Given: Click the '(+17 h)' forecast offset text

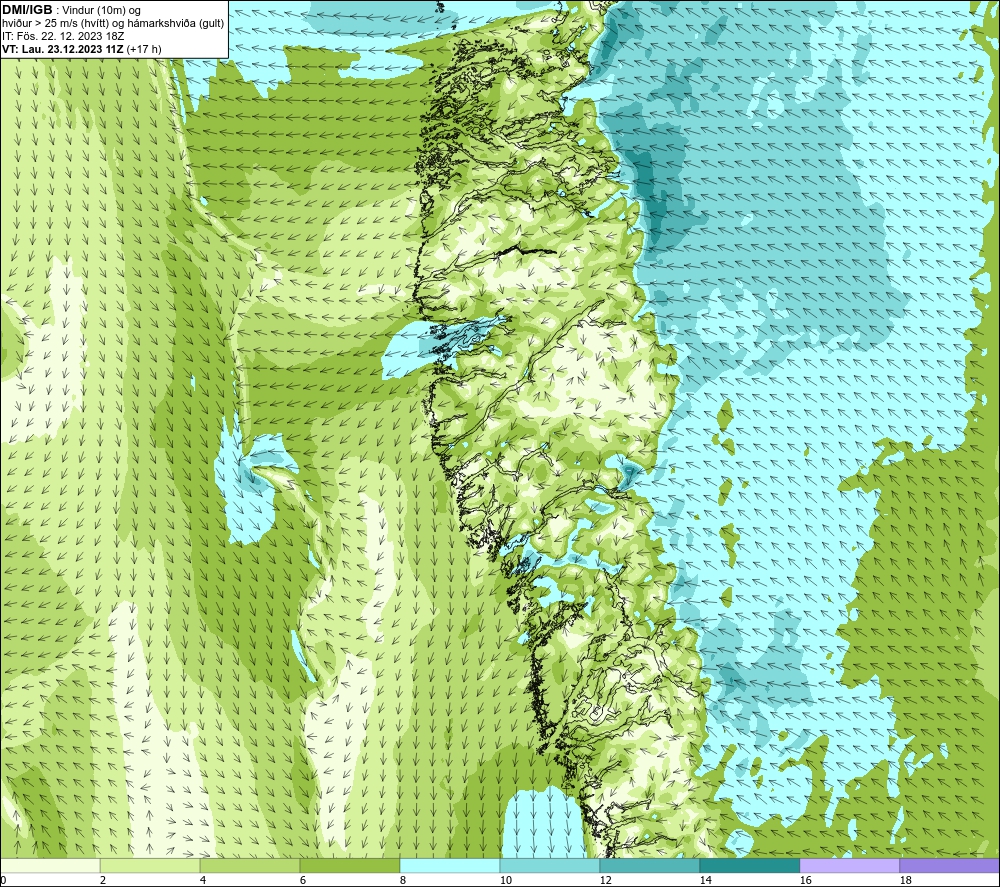Looking at the screenshot, I should click(x=144, y=49).
